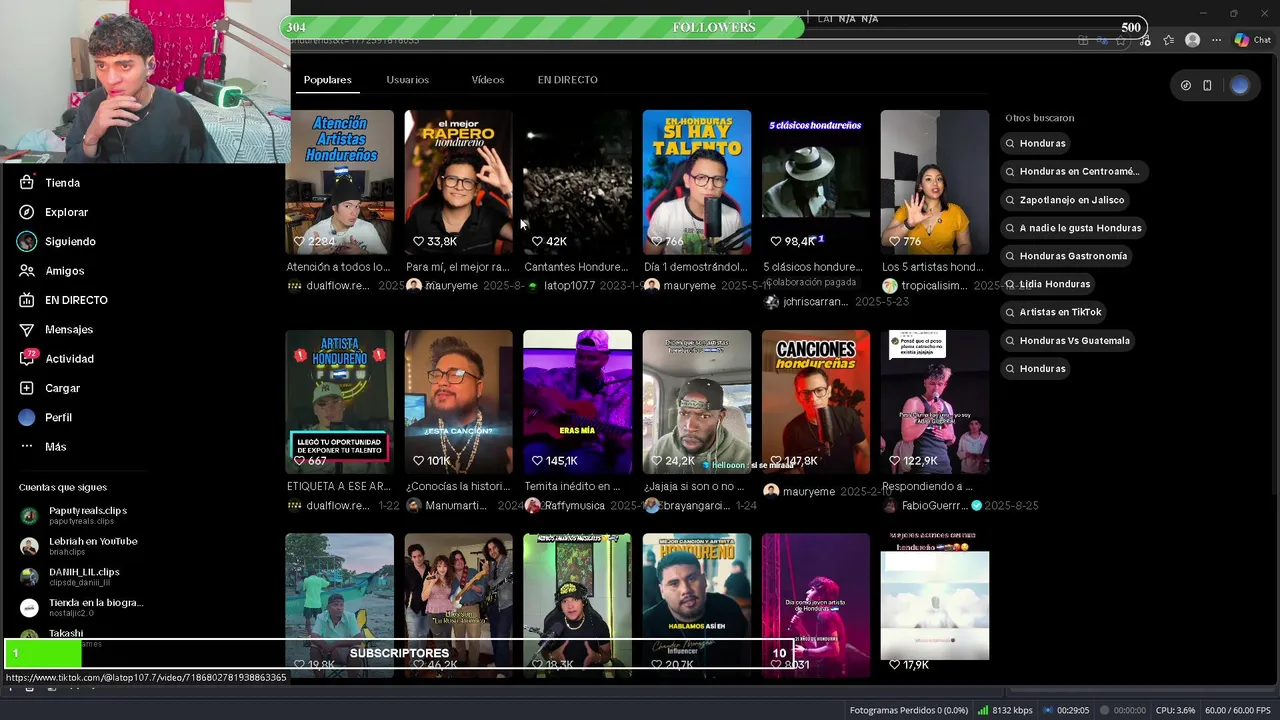
Task: Open Canciones hondureñas video thumbnail
Action: point(815,402)
